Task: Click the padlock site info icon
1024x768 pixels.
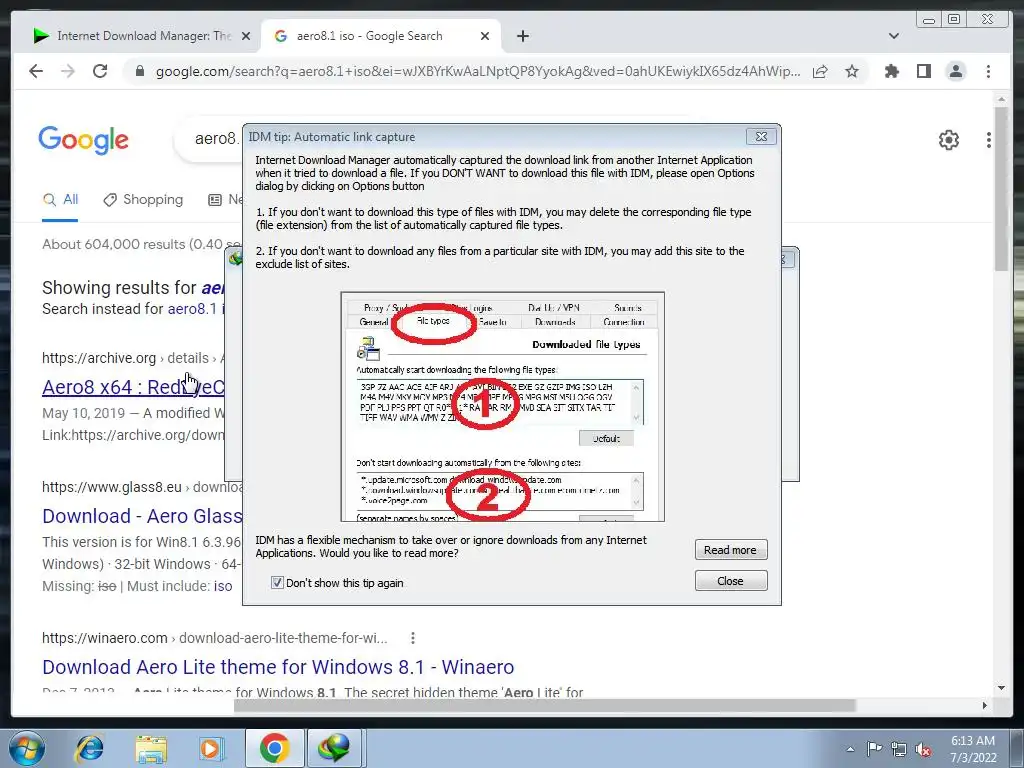Action: [x=139, y=71]
